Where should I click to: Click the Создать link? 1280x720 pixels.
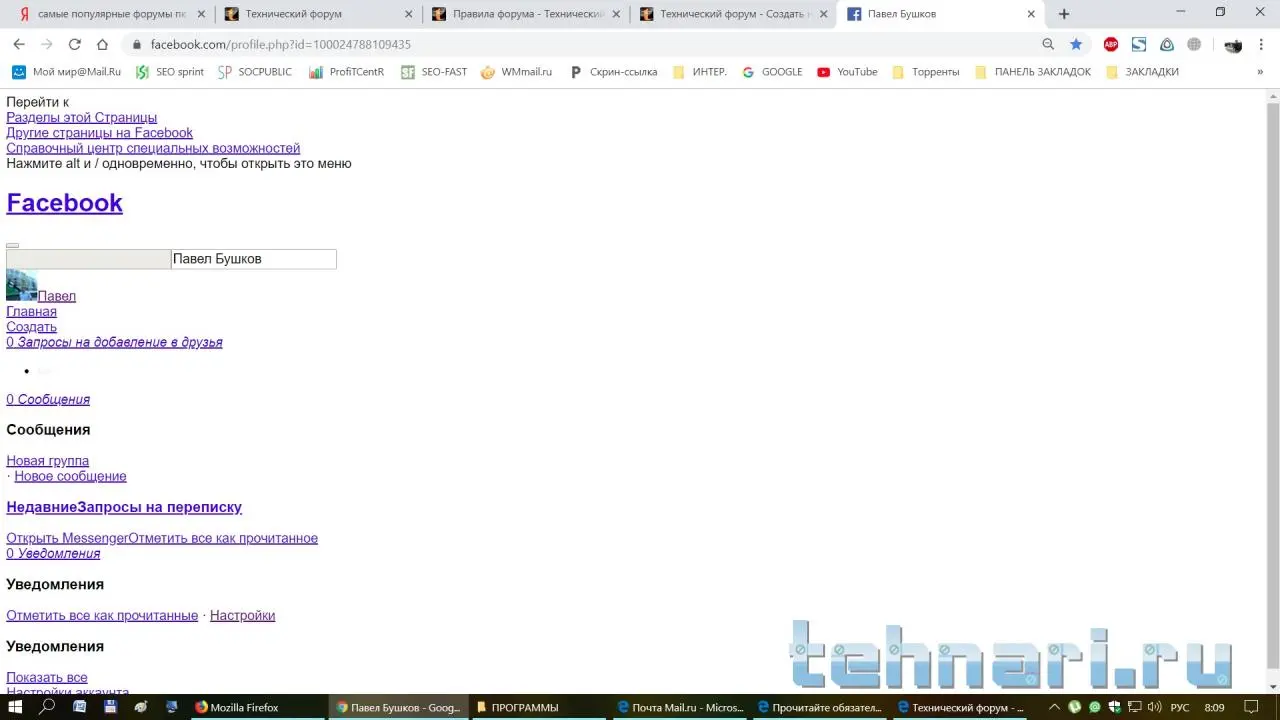(31, 327)
